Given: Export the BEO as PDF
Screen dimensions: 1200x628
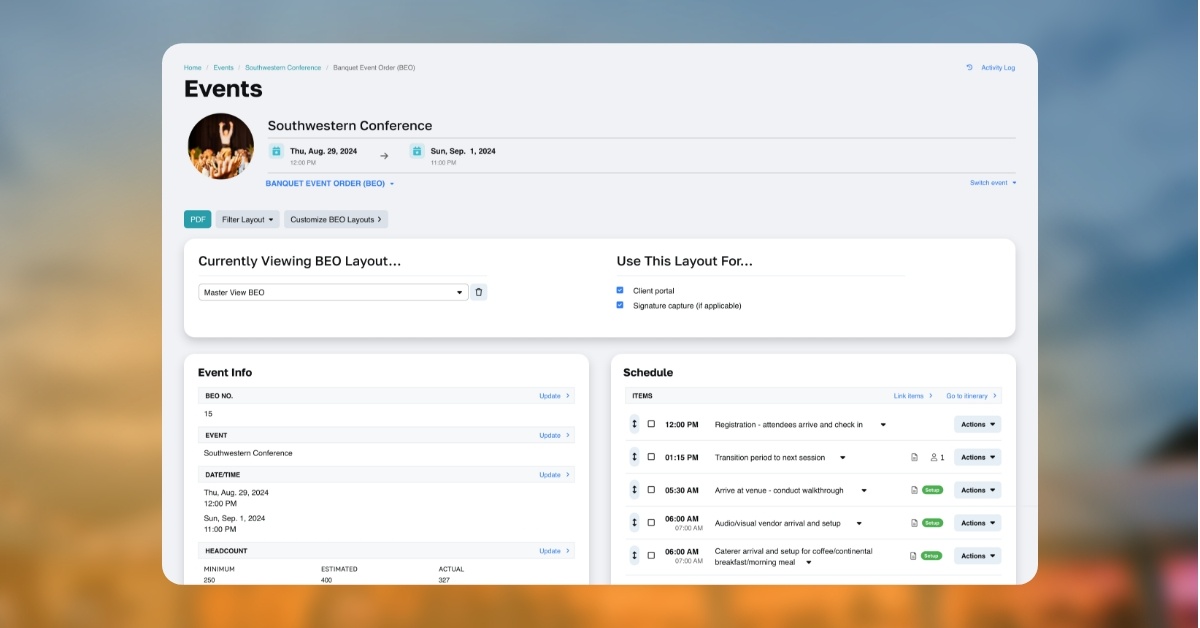Looking at the screenshot, I should point(198,219).
